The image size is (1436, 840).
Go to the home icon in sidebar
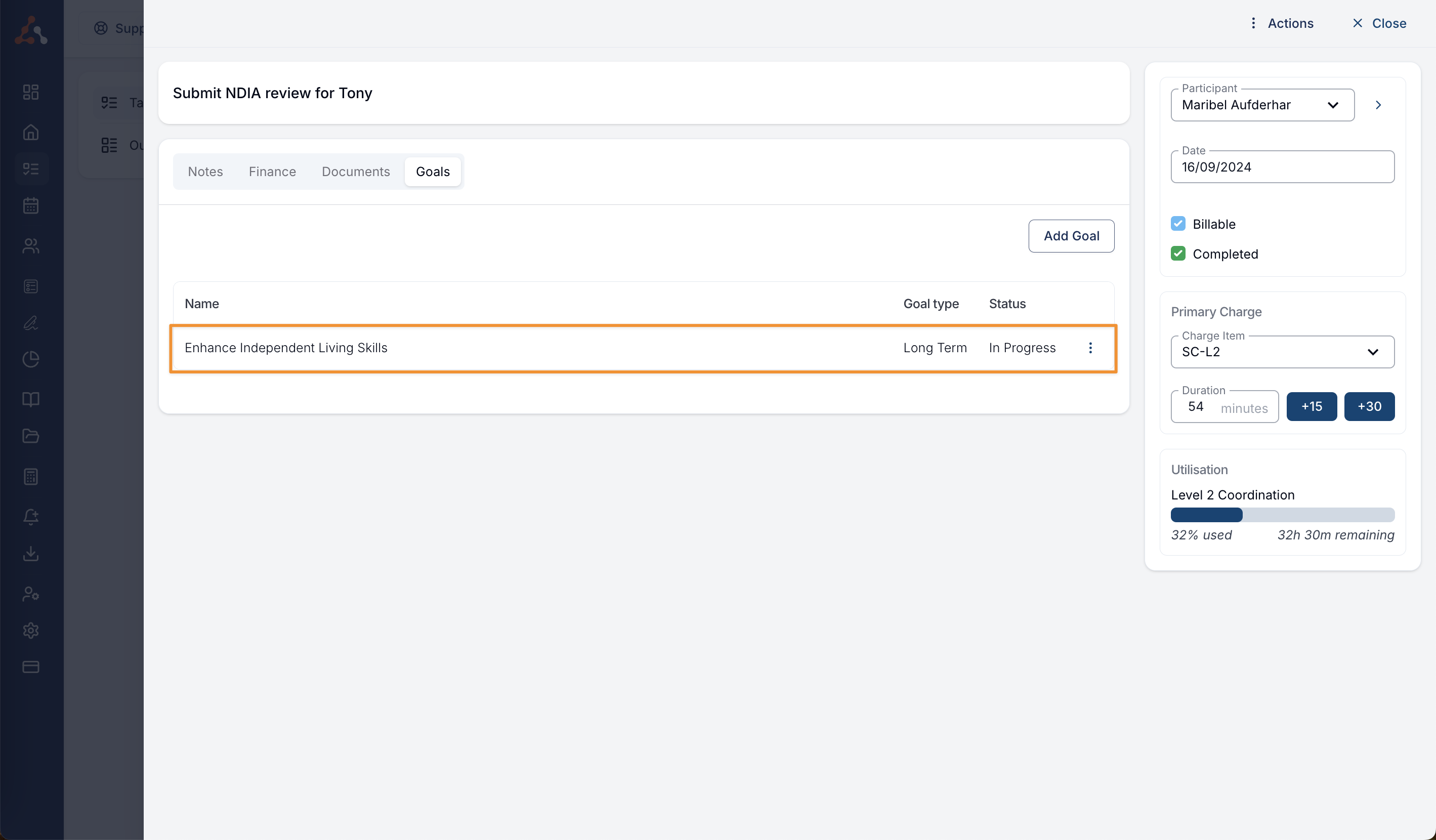point(31,132)
